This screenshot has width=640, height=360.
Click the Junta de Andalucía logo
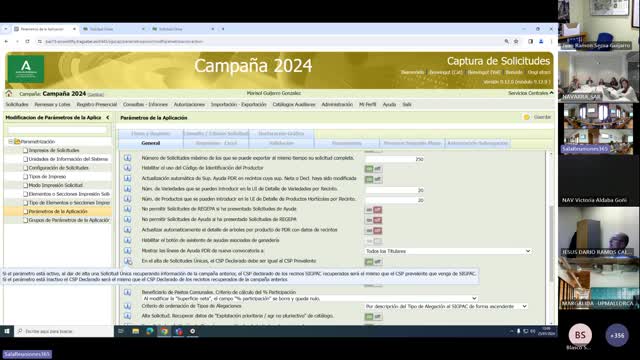coord(26,69)
